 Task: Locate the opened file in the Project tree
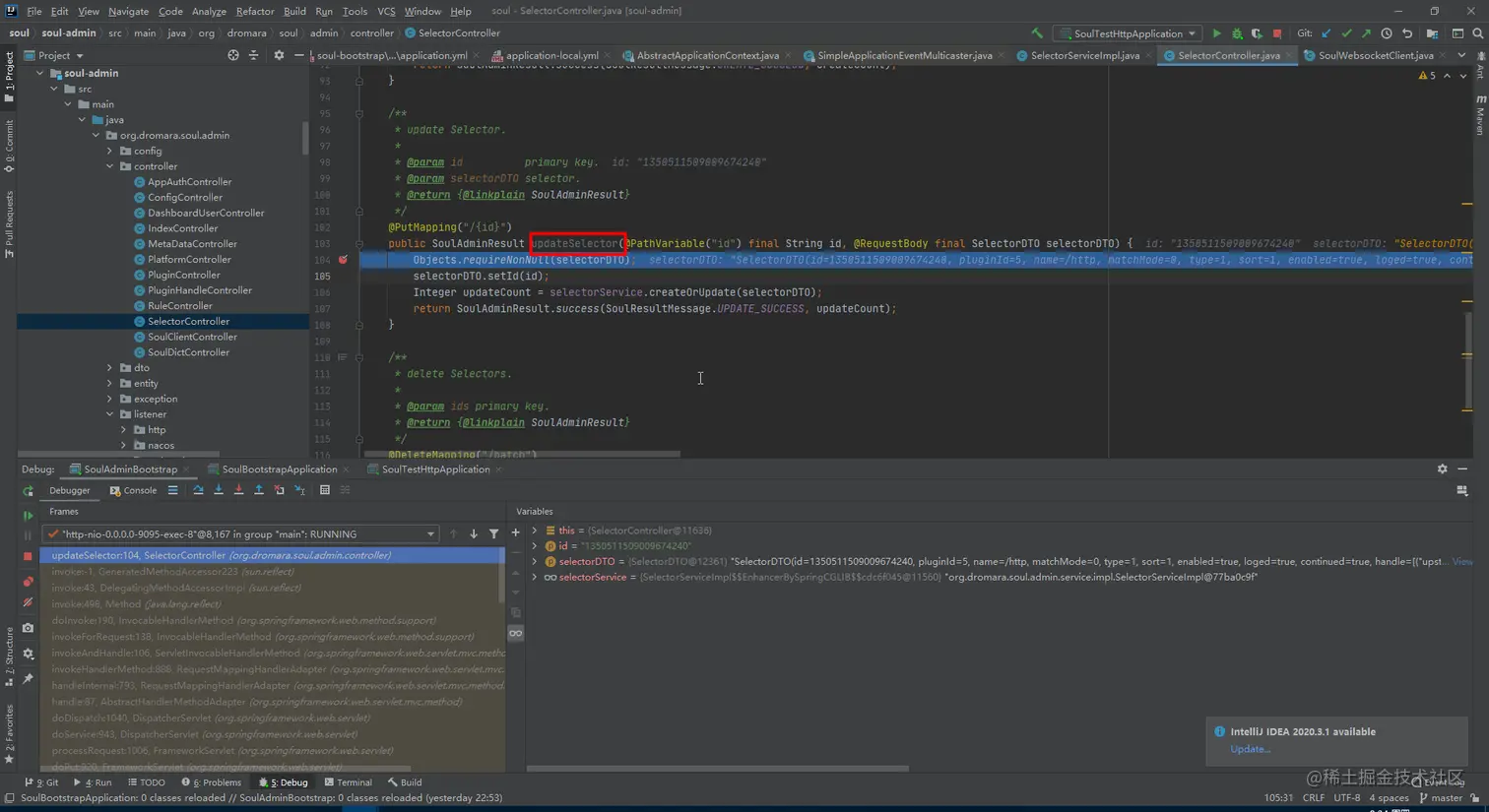[x=233, y=55]
